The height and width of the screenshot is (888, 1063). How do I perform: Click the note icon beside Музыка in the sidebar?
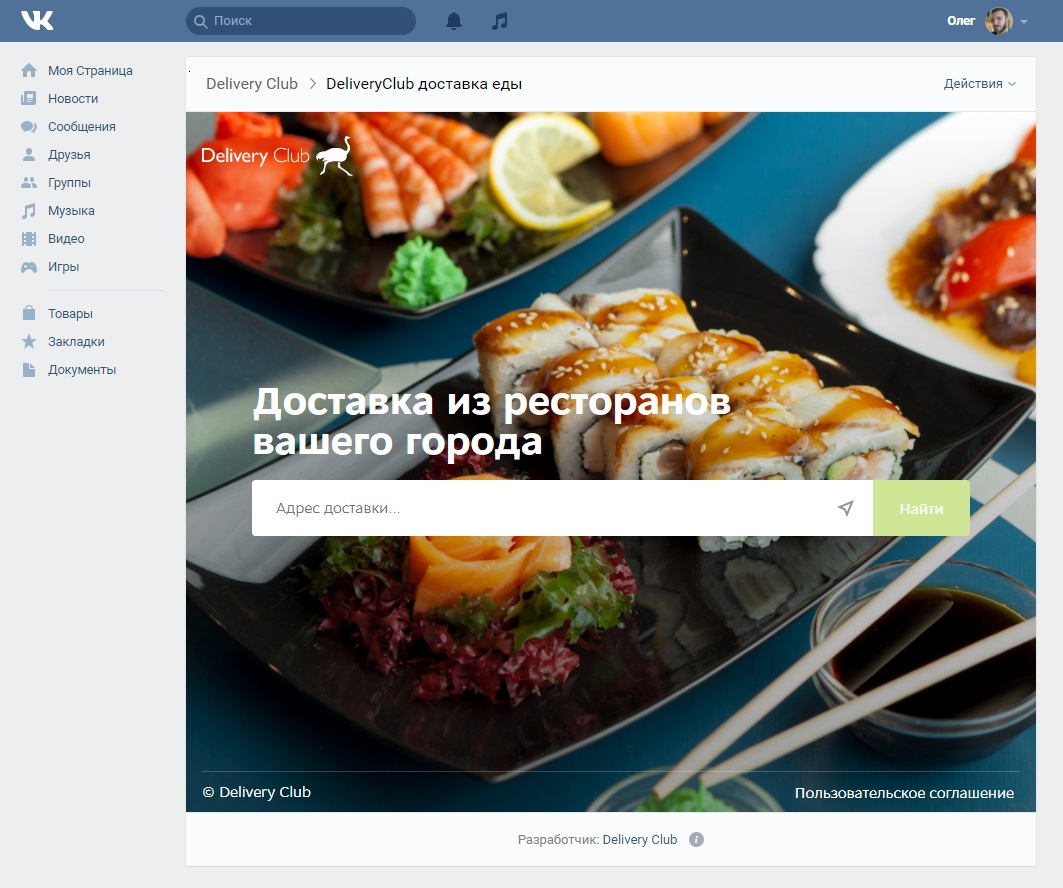pos(28,211)
